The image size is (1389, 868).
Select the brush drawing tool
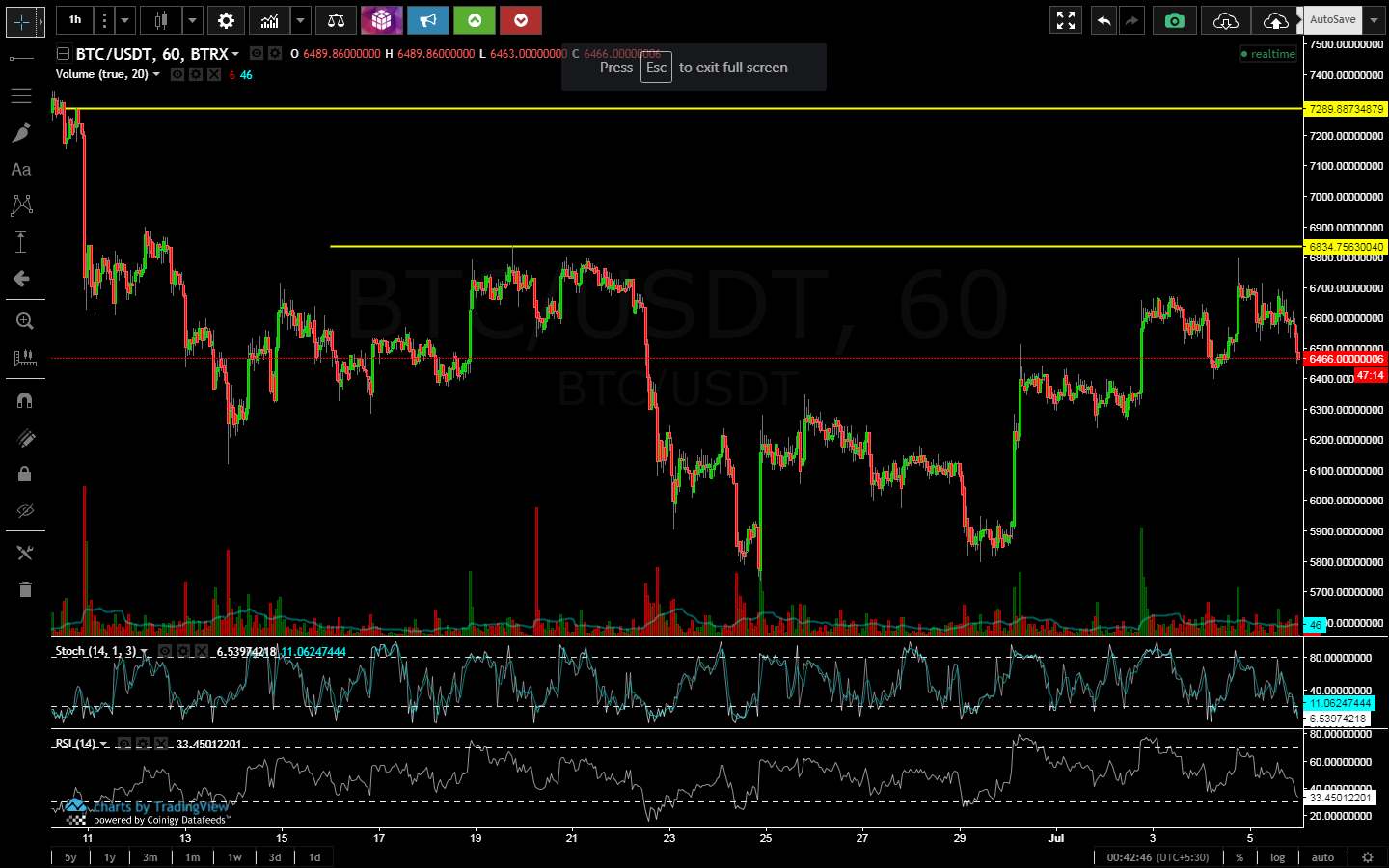pyautogui.click(x=21, y=133)
